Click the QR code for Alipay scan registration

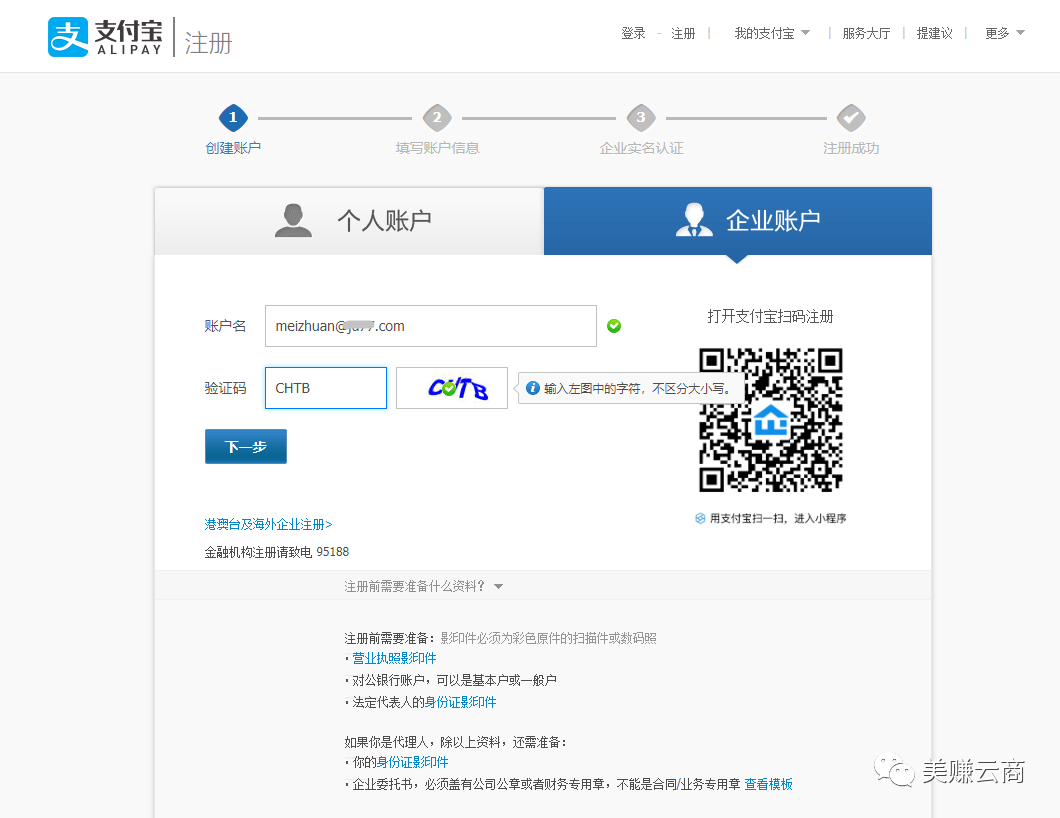click(770, 420)
